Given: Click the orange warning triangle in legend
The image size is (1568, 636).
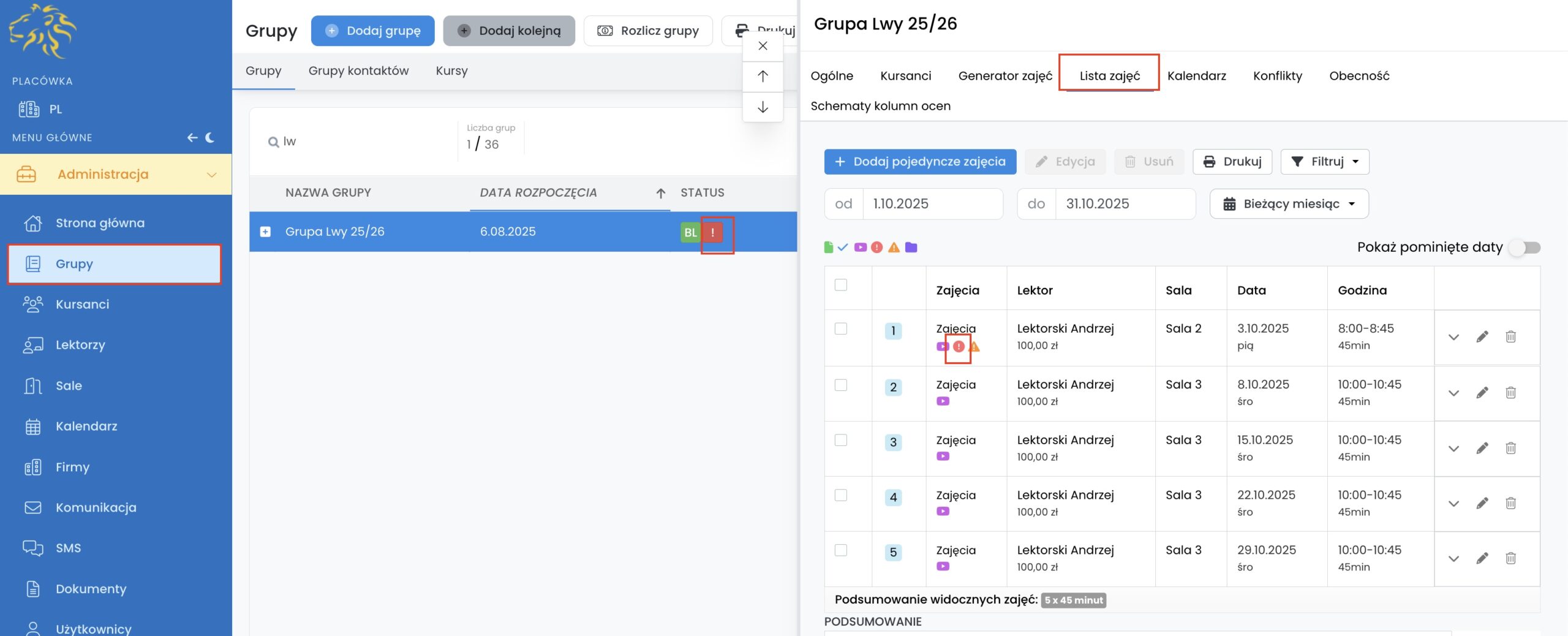Looking at the screenshot, I should point(894,248).
